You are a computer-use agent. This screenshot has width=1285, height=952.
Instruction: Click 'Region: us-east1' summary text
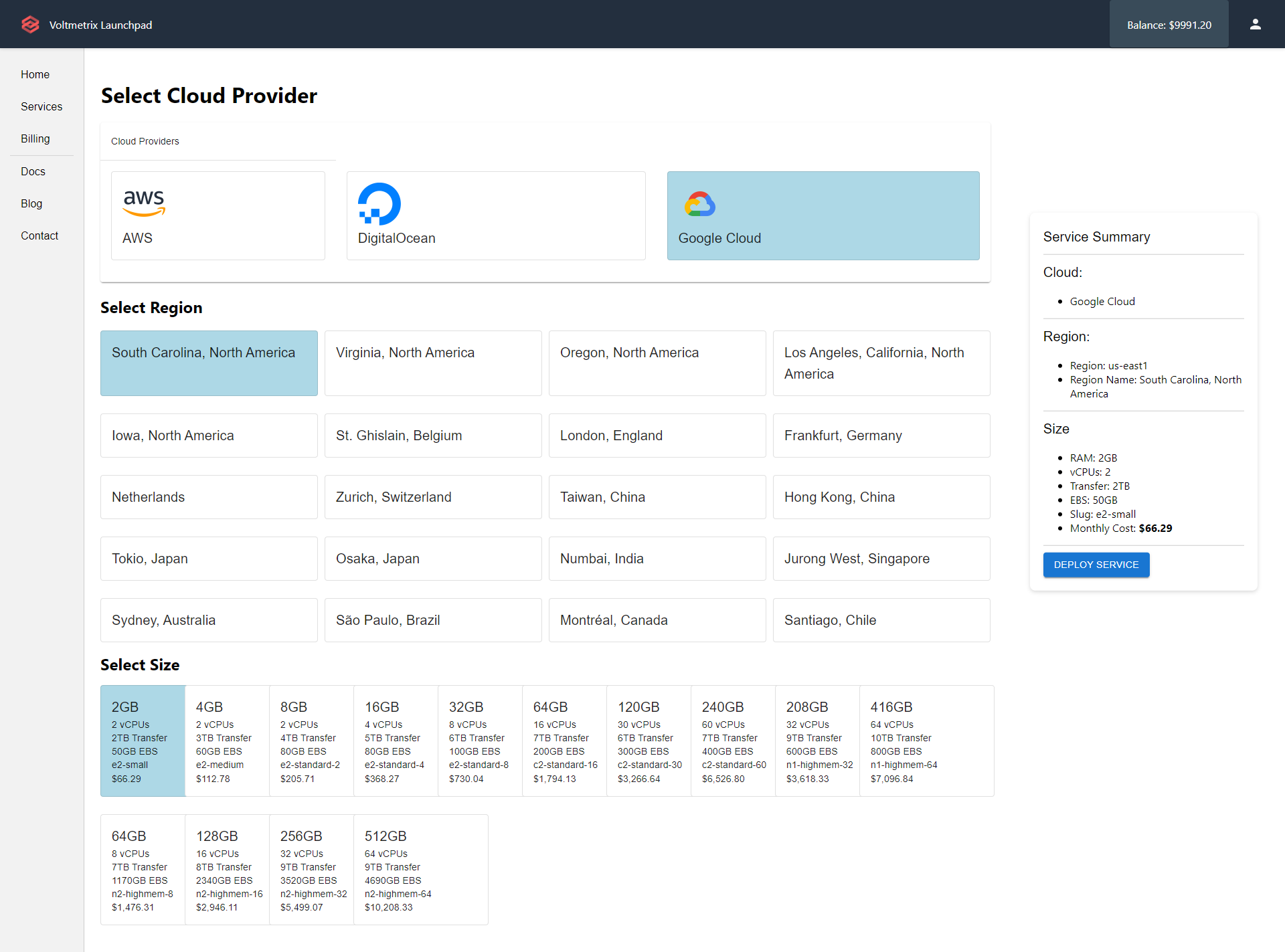[1108, 366]
